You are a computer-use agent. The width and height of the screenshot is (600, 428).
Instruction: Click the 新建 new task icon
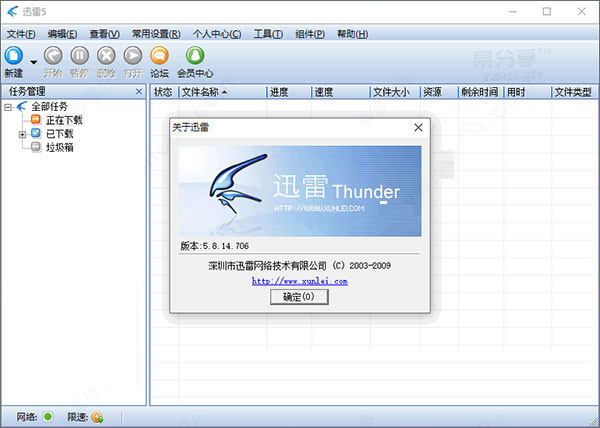coord(14,57)
